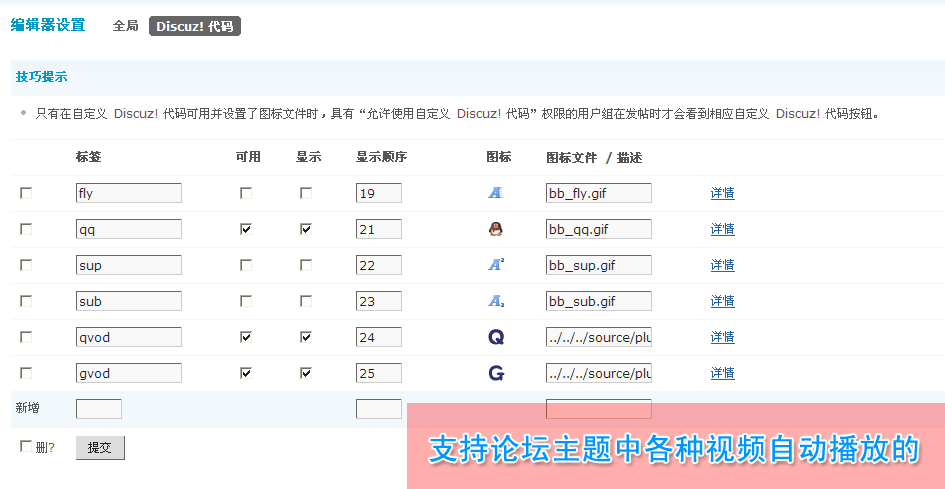Image resolution: width=945 pixels, height=489 pixels.
Task: Click display order field showing 22
Action: click(378, 265)
